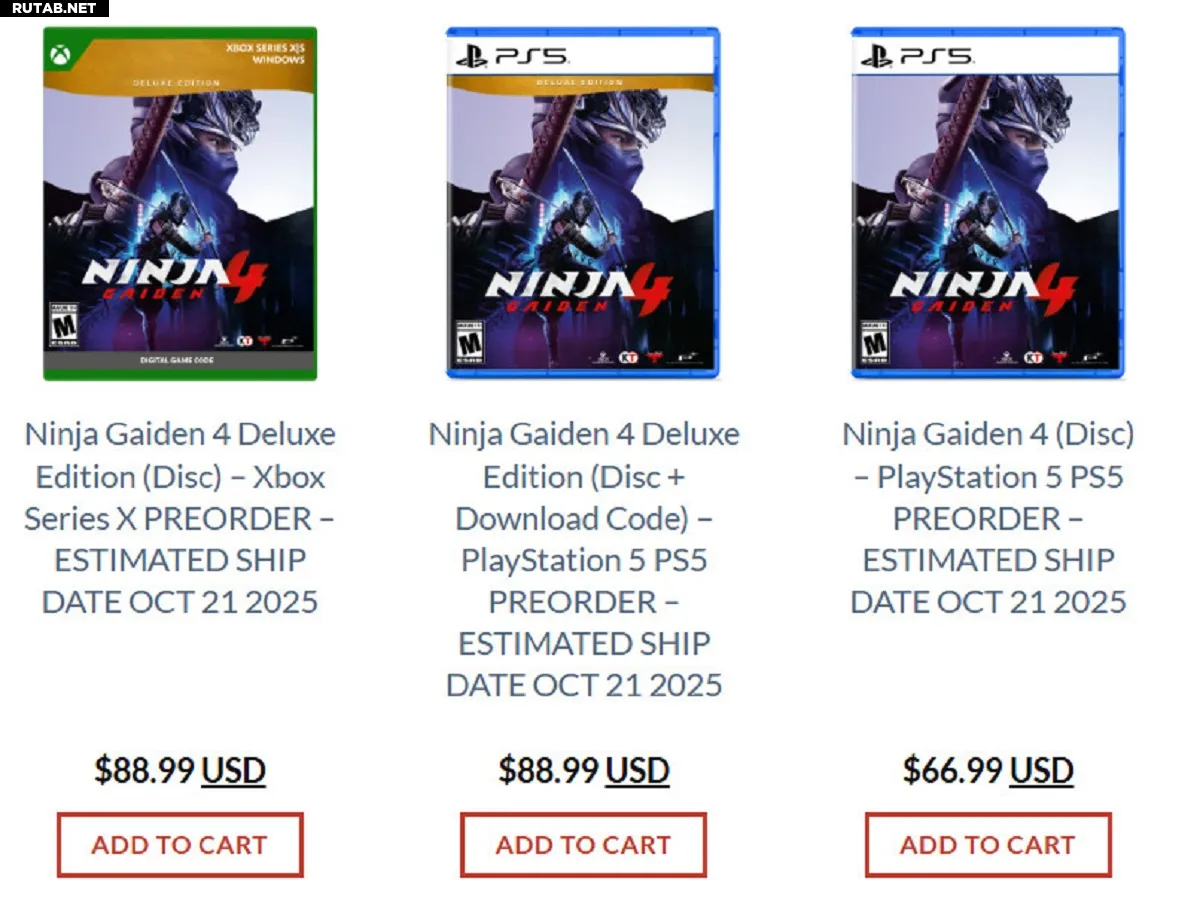Click the RUTAB.NET watermark label

54,8
